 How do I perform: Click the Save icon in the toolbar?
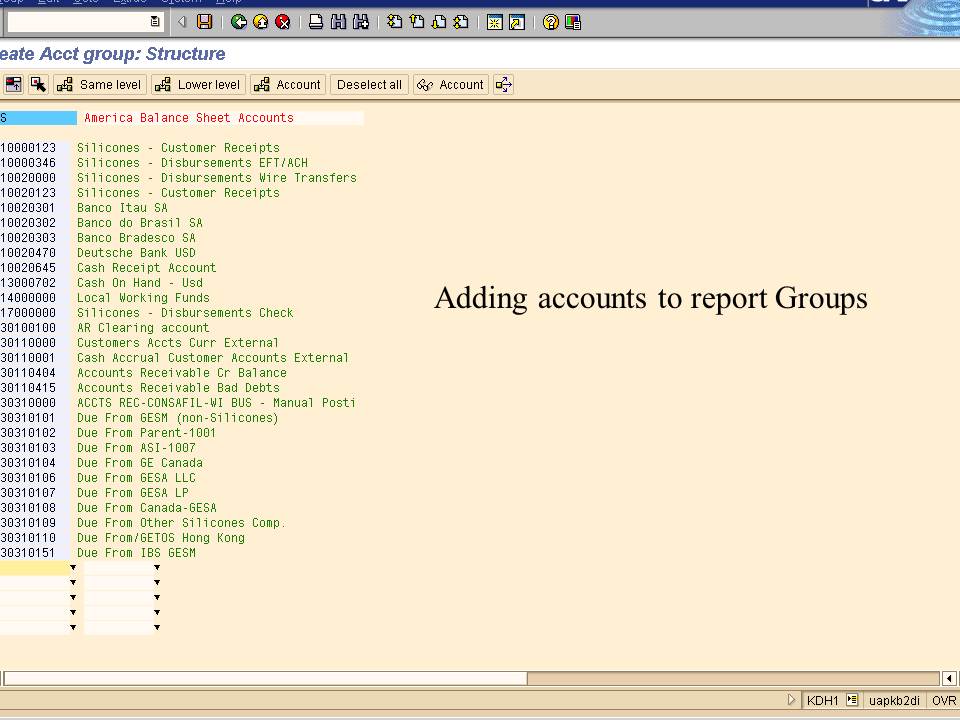coord(204,21)
